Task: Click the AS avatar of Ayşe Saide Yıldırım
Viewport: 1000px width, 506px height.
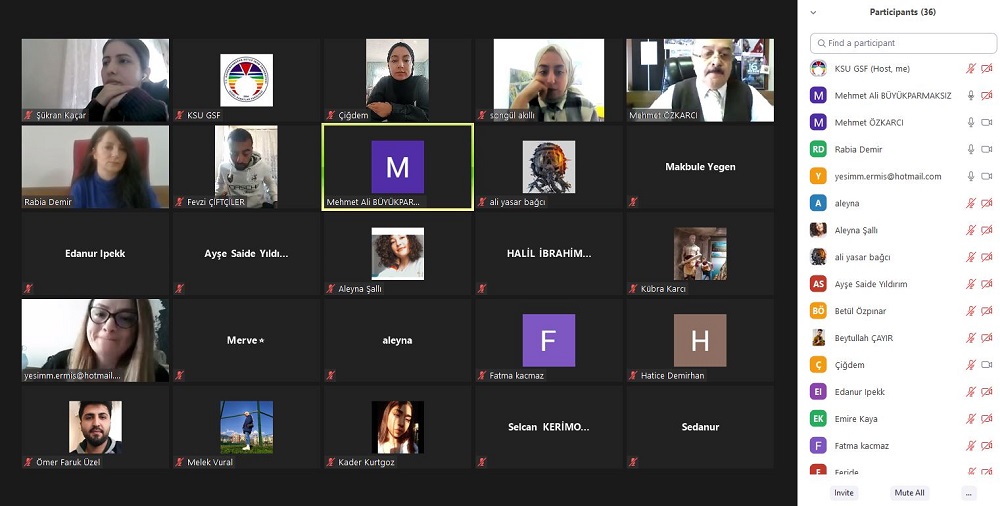Action: (818, 285)
